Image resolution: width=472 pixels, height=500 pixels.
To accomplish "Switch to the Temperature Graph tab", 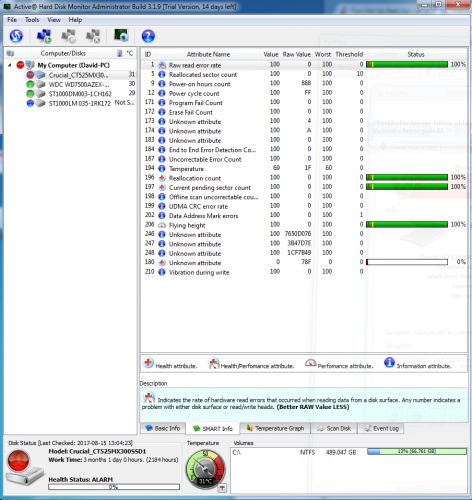I will pos(275,428).
